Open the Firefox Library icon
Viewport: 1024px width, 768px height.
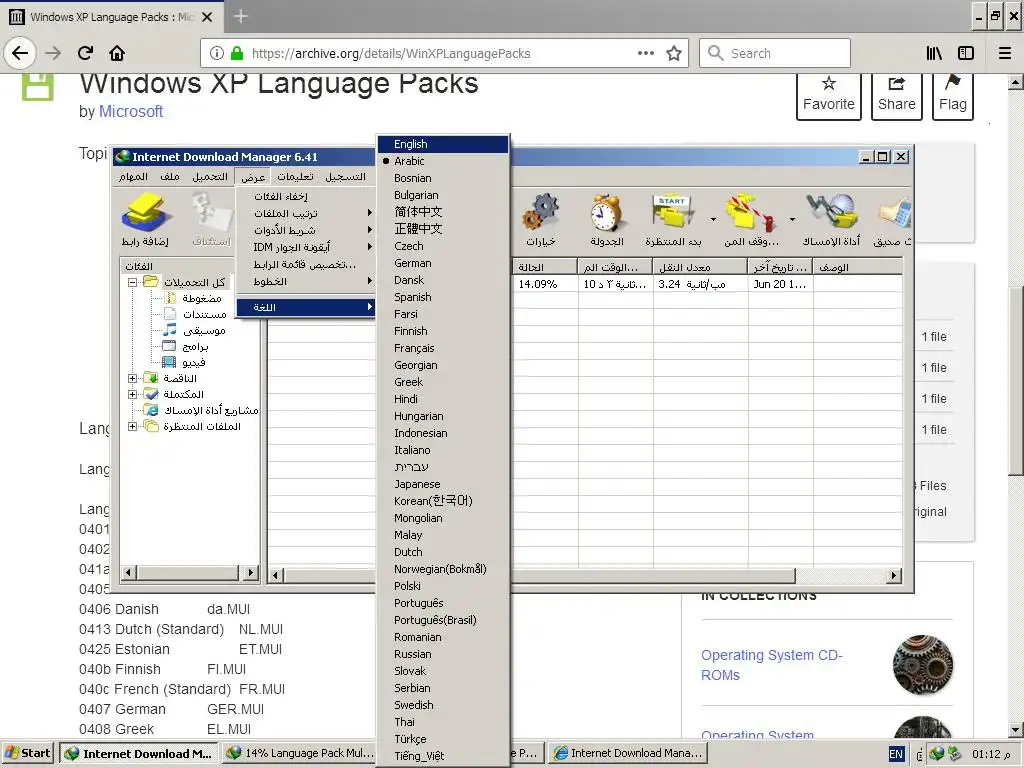click(934, 54)
